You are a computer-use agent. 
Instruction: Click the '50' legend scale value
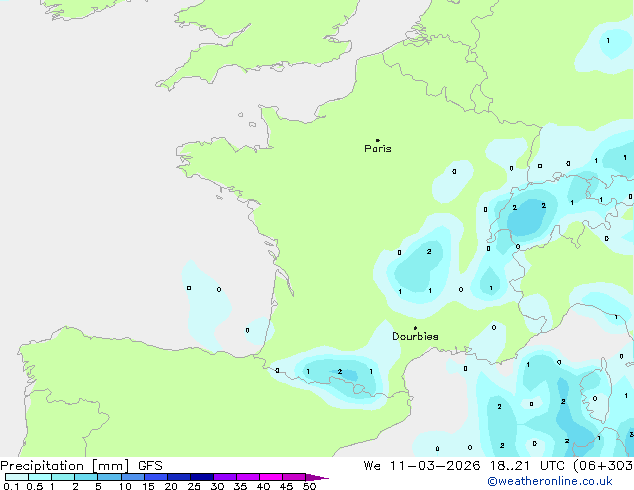309,486
